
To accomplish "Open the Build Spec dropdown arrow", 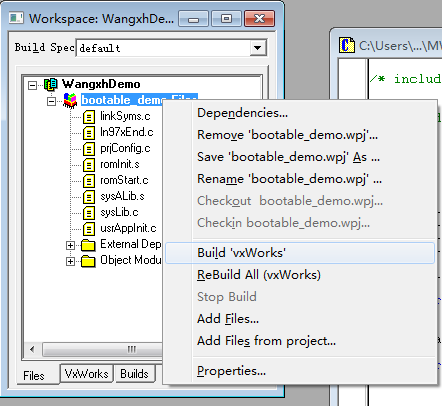I will coord(258,48).
